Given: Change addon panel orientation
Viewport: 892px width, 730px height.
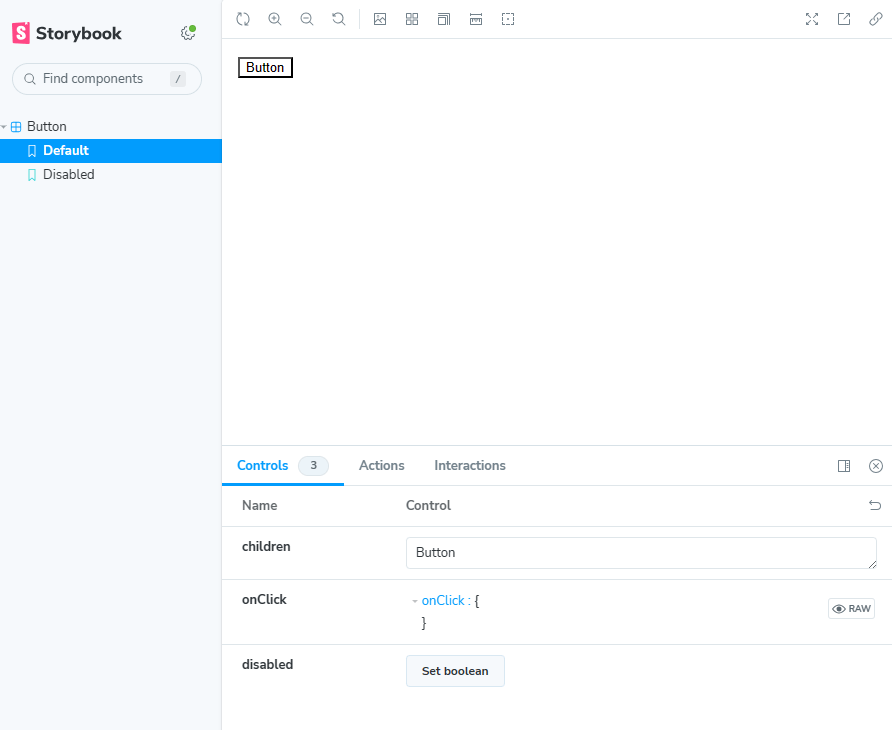Looking at the screenshot, I should [844, 466].
